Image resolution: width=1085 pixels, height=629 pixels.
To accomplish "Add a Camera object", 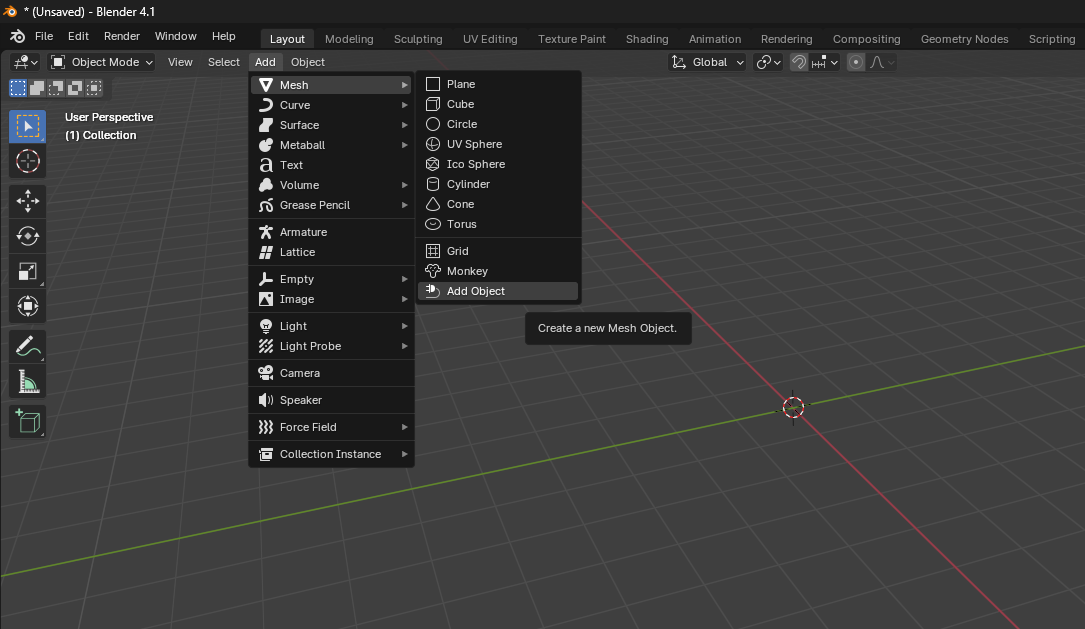I will click(331, 373).
